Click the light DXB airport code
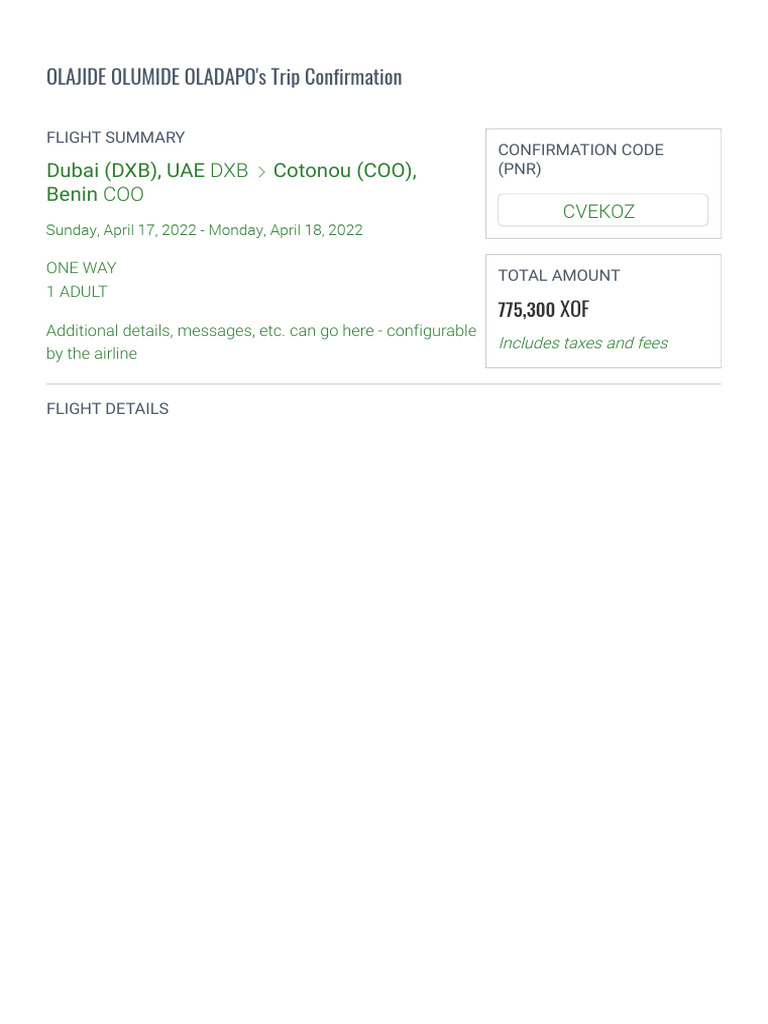 point(229,170)
